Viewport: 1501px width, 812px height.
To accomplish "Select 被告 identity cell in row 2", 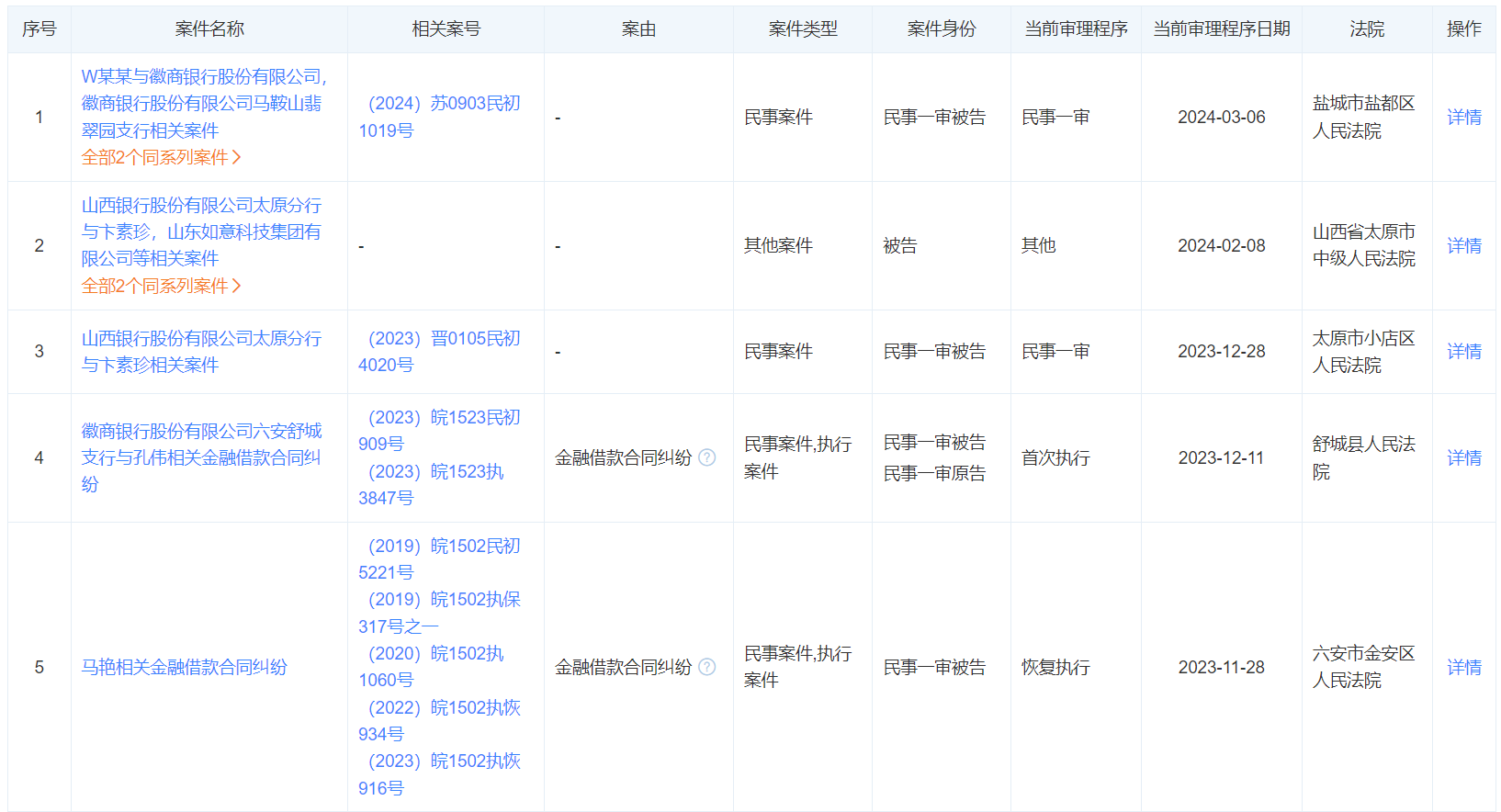I will (942, 245).
